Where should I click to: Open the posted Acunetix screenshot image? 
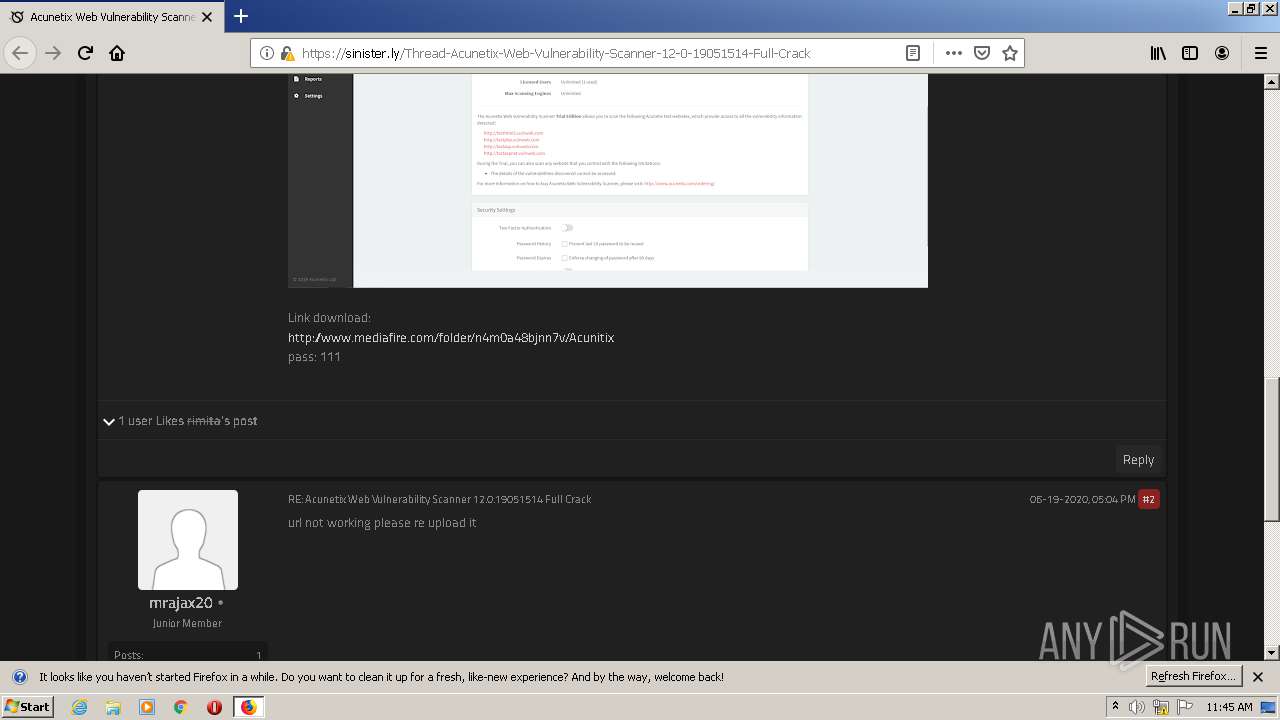[608, 180]
